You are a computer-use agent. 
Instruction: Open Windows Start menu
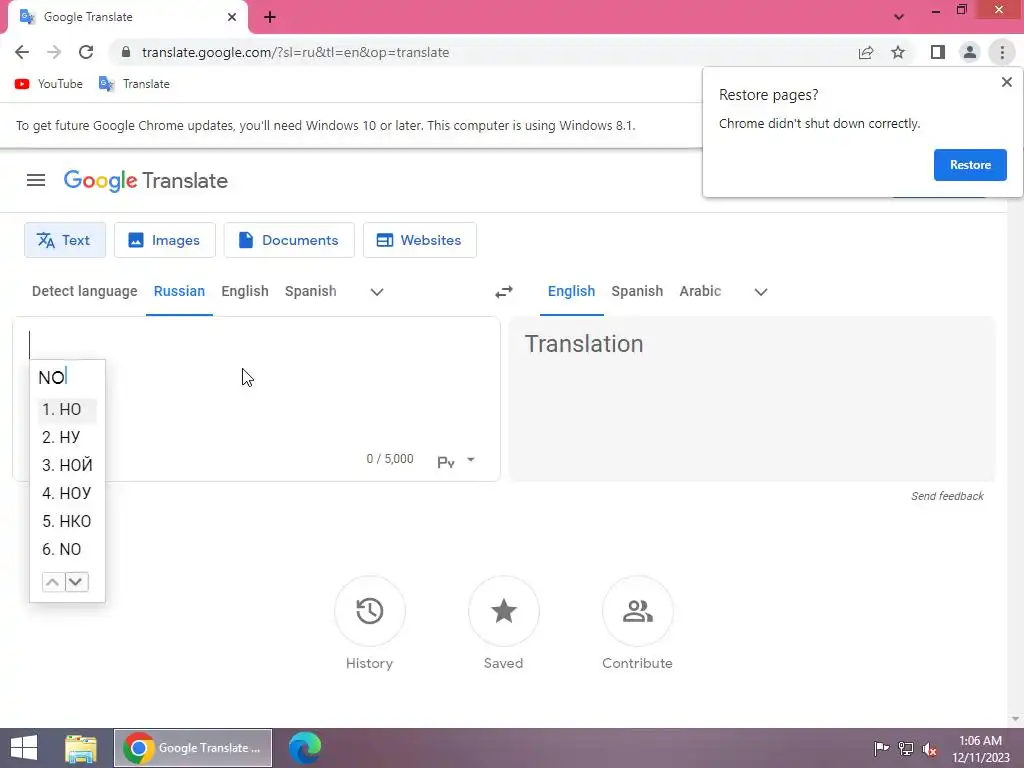point(24,748)
